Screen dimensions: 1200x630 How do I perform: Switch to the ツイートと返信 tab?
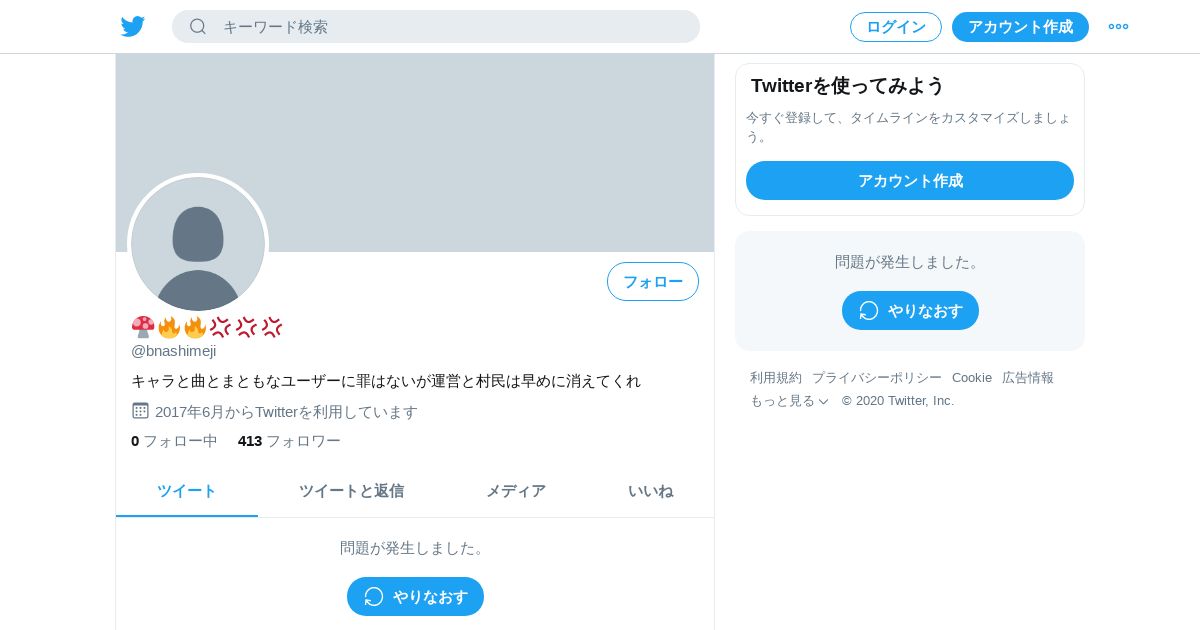351,491
